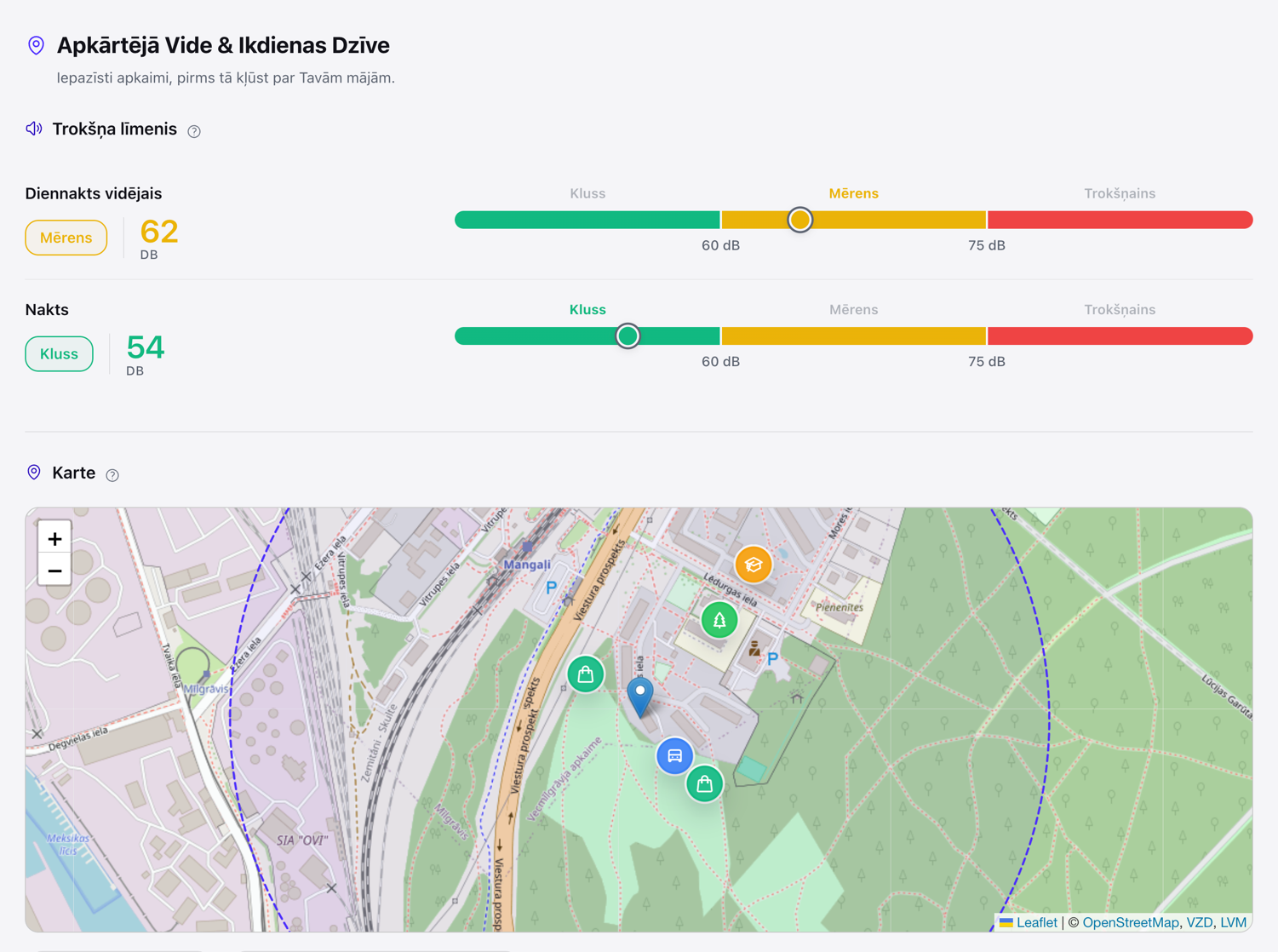Image resolution: width=1278 pixels, height=952 pixels.
Task: Click the Nakts noise slider handle
Action: click(628, 335)
